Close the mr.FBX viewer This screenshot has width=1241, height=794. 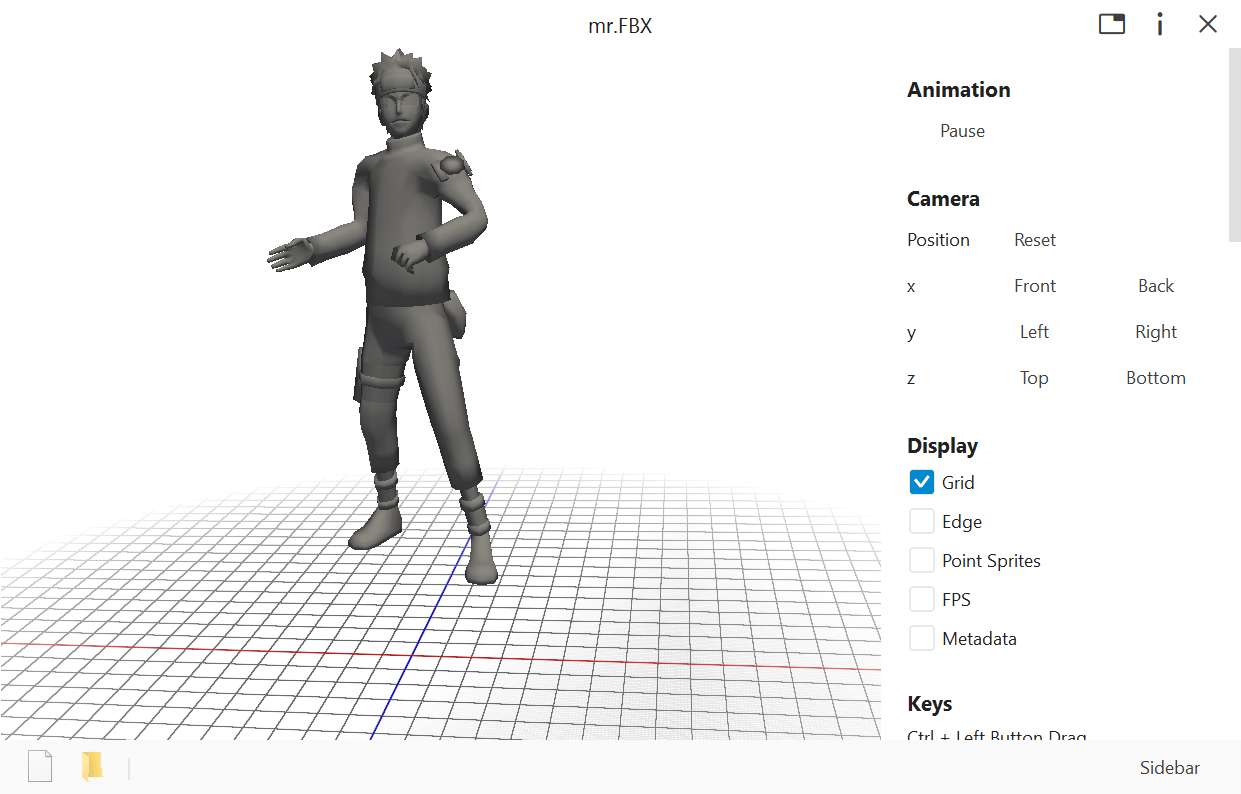(x=1208, y=24)
